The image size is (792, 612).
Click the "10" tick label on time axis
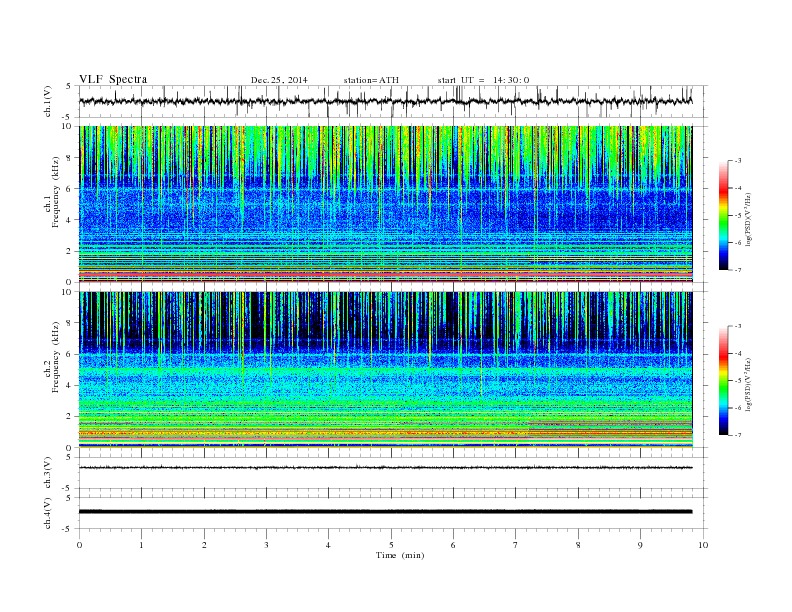pyautogui.click(x=703, y=545)
